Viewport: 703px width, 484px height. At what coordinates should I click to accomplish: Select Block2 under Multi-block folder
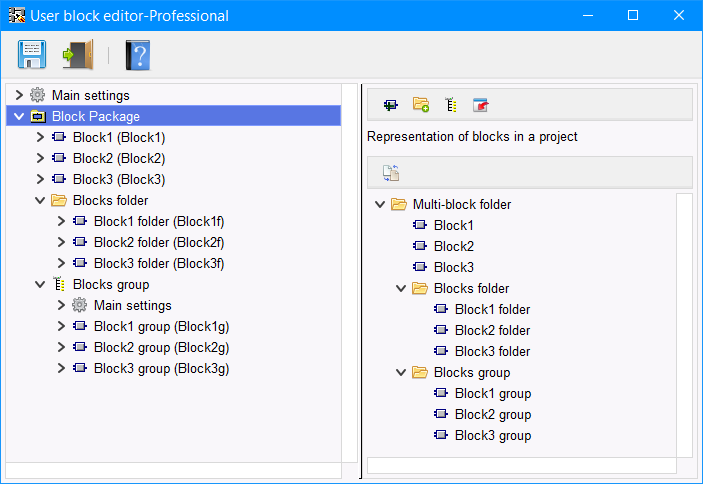[x=453, y=246]
